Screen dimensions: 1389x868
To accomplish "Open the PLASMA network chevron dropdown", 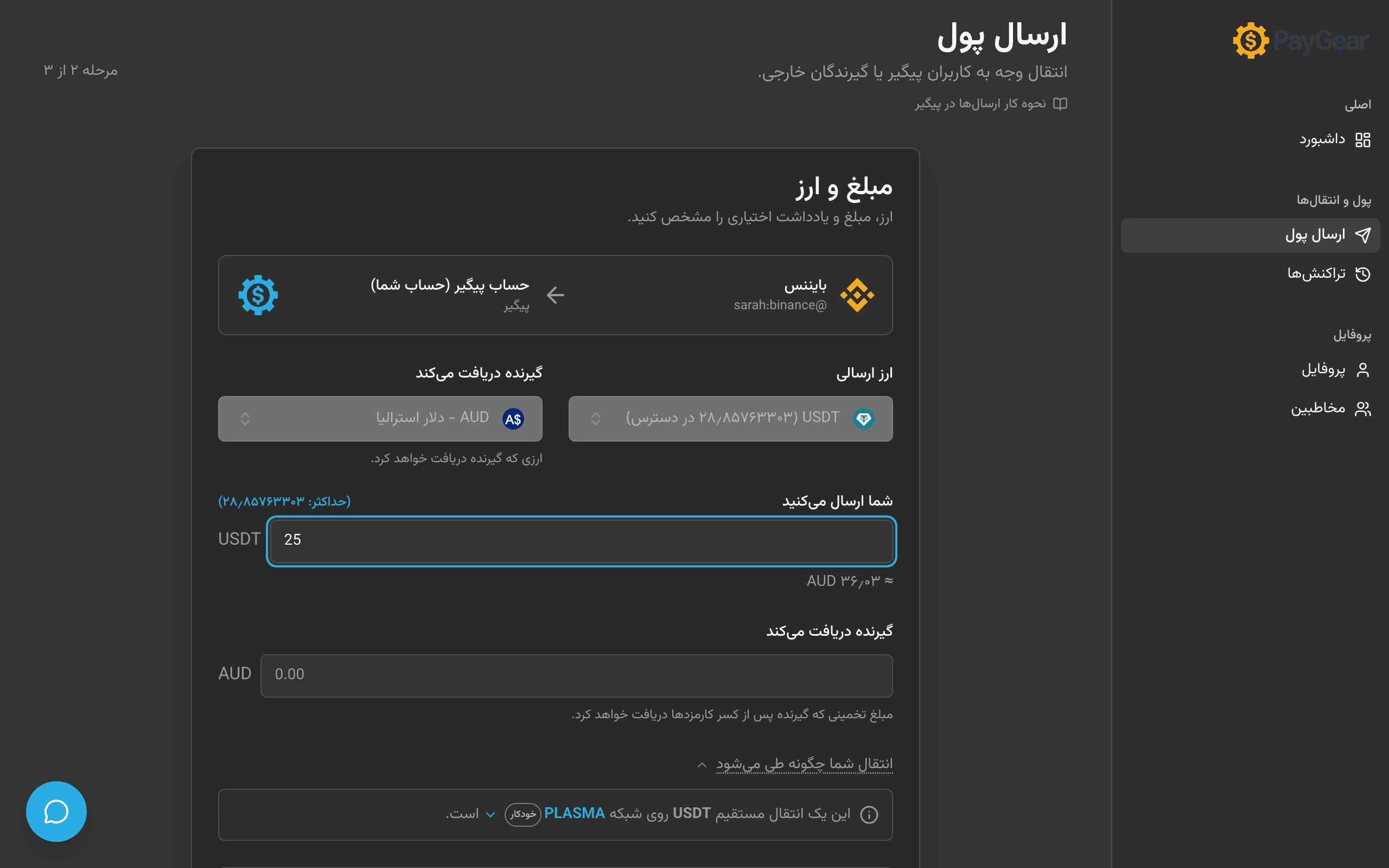I will pos(490,815).
